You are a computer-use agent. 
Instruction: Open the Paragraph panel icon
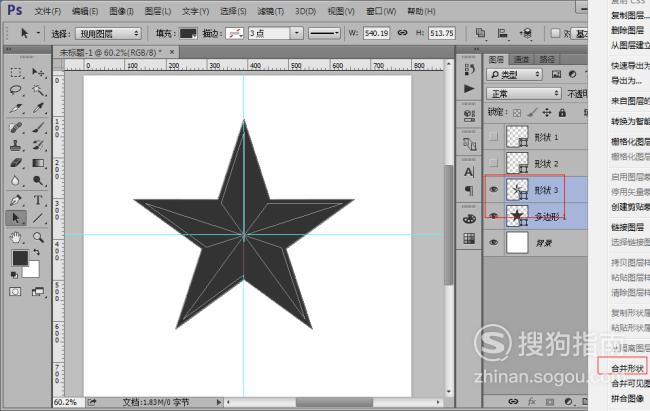pyautogui.click(x=469, y=190)
